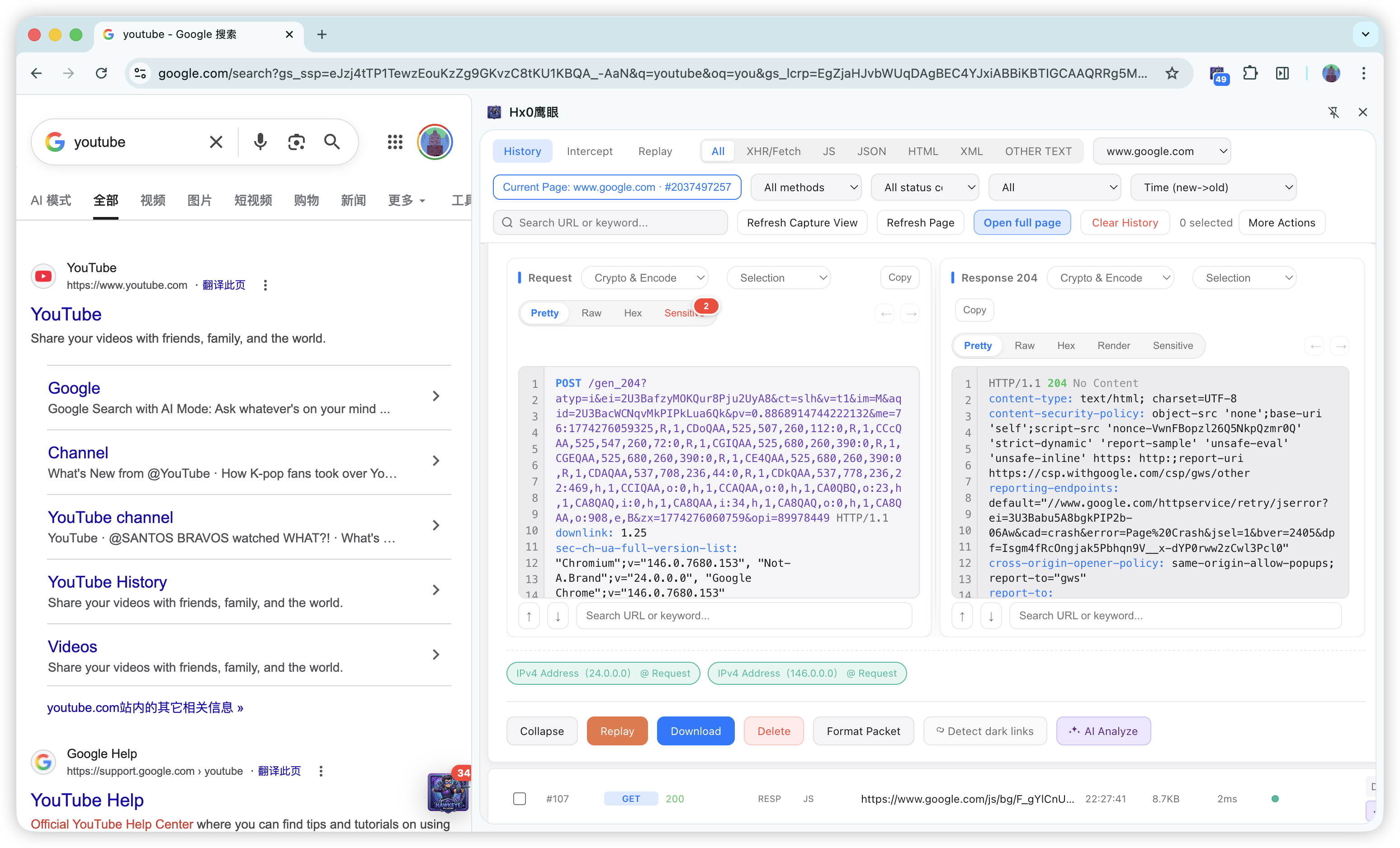Open the All methods dropdown
This screenshot has height=848, width=1400.
tap(806, 188)
